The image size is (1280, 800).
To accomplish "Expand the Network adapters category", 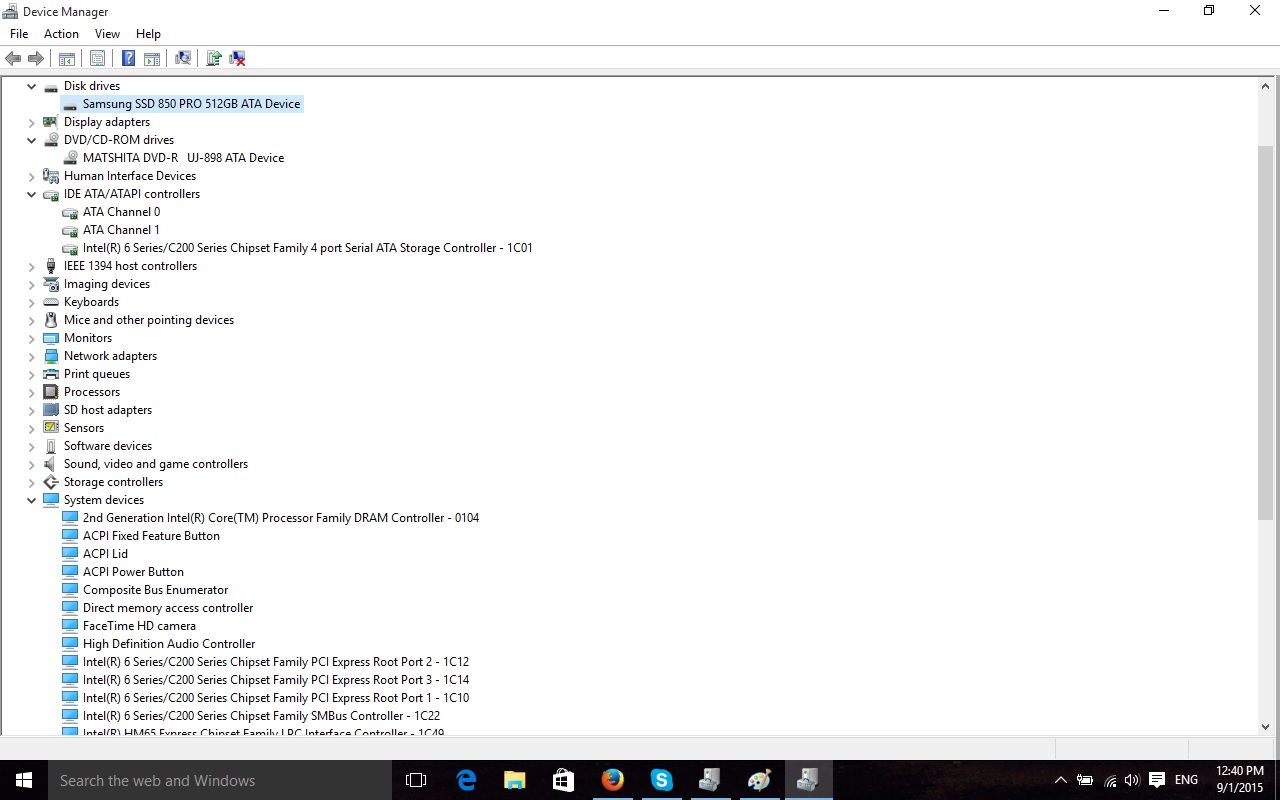I will (x=32, y=356).
